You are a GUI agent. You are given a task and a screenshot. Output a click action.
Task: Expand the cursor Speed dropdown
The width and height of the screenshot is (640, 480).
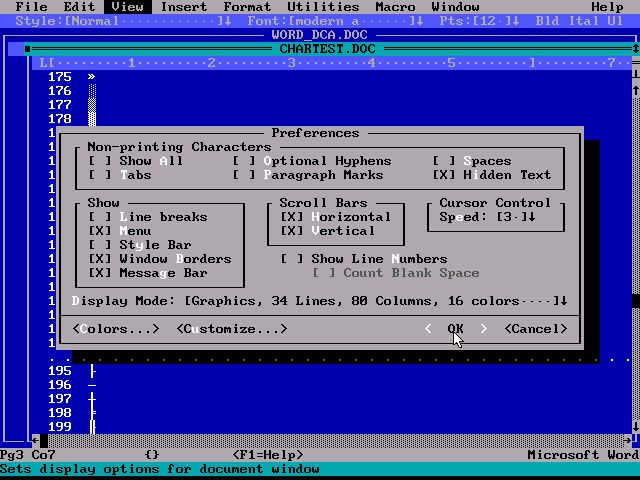click(531, 217)
